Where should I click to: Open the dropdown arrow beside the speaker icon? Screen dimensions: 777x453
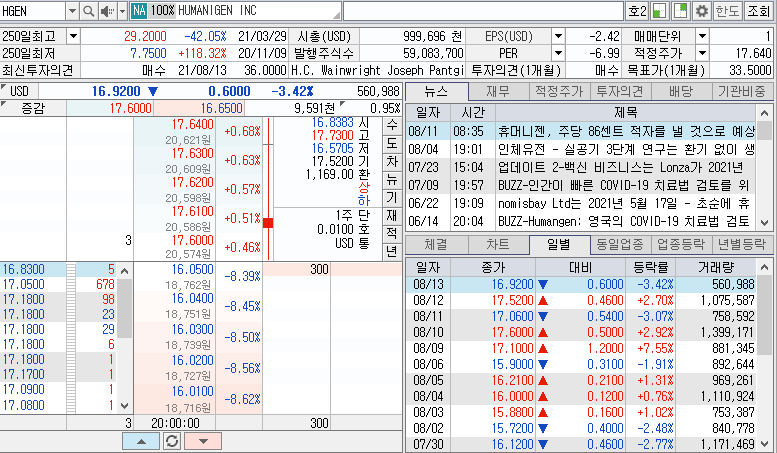[x=122, y=11]
